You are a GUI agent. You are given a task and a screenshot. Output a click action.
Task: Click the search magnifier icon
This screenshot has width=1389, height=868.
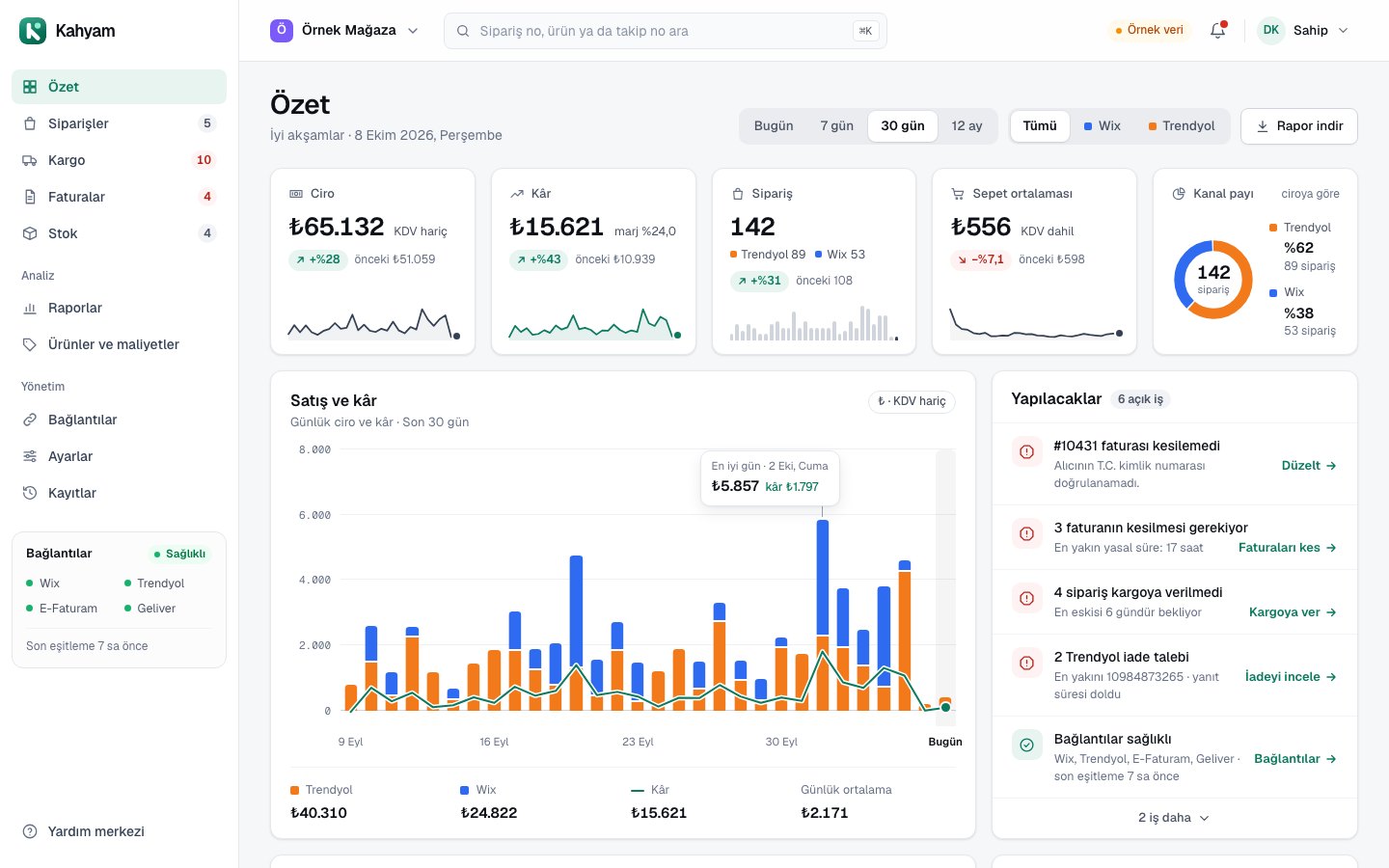click(x=463, y=31)
